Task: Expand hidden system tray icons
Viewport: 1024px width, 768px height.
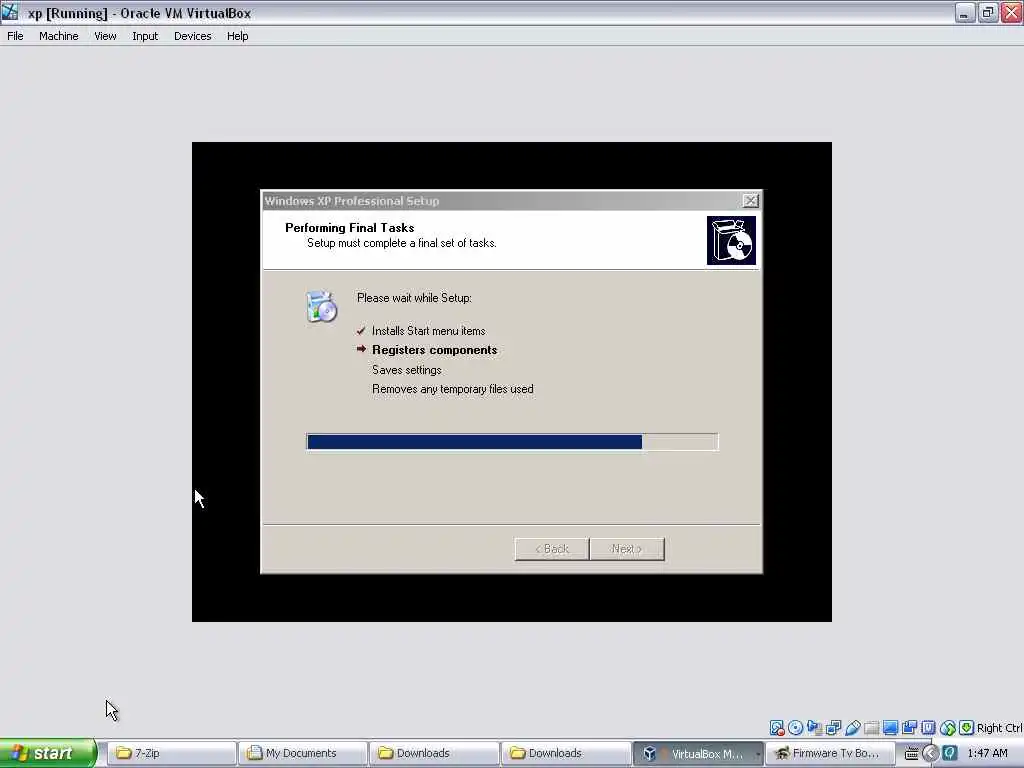Action: [931, 754]
